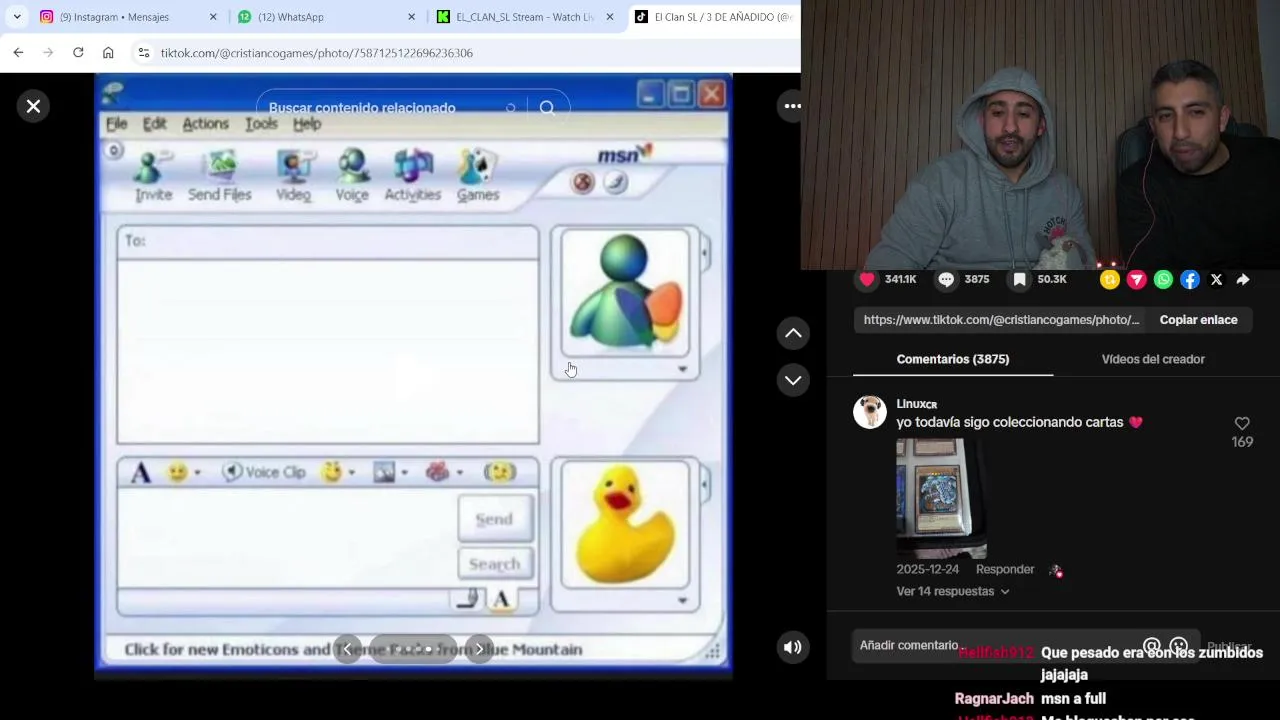The height and width of the screenshot is (720, 1280).
Task: Insert a mention with the @ icon
Action: [1152, 647]
